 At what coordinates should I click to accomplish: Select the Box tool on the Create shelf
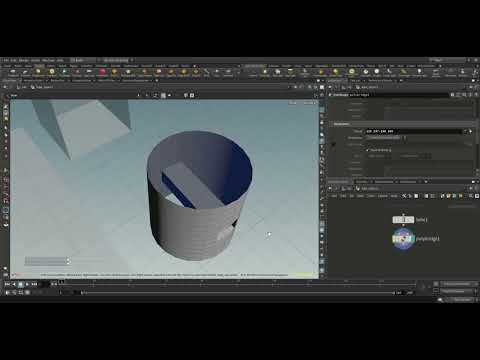coord(12,73)
